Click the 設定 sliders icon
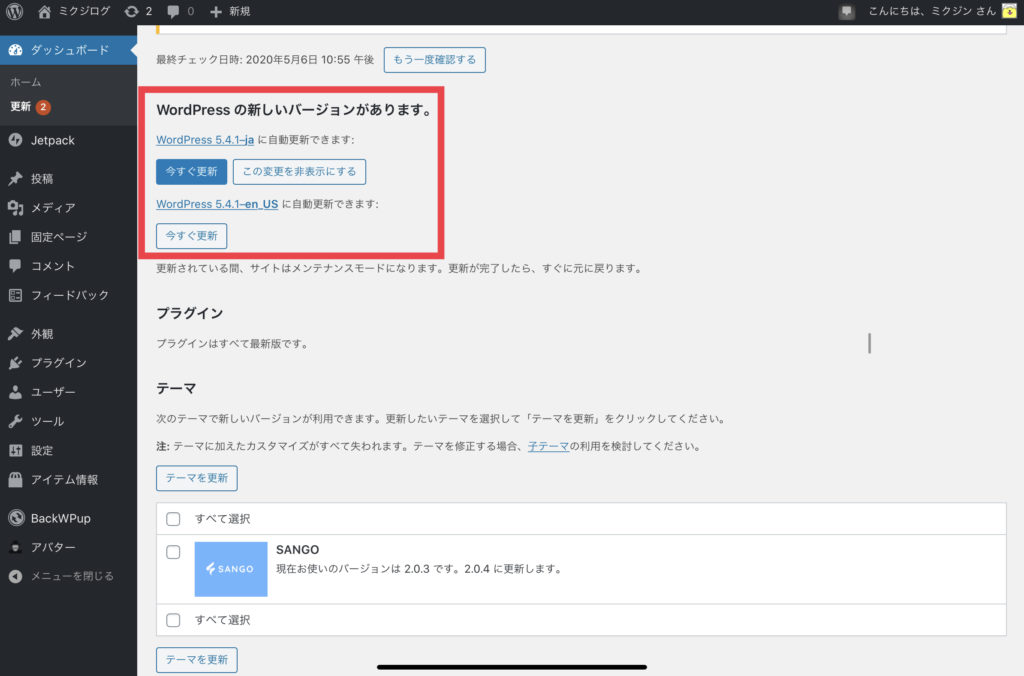1024x676 pixels. click(15, 450)
